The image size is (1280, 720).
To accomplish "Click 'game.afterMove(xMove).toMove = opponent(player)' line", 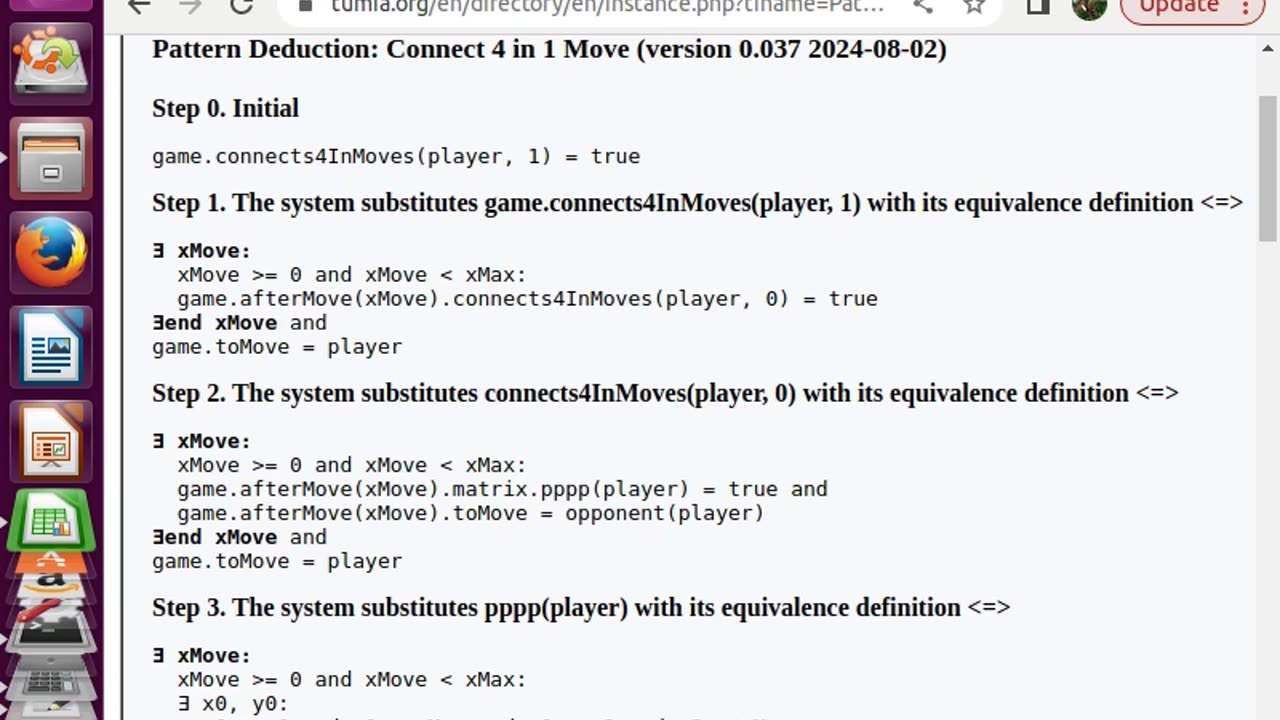I will [x=470, y=513].
